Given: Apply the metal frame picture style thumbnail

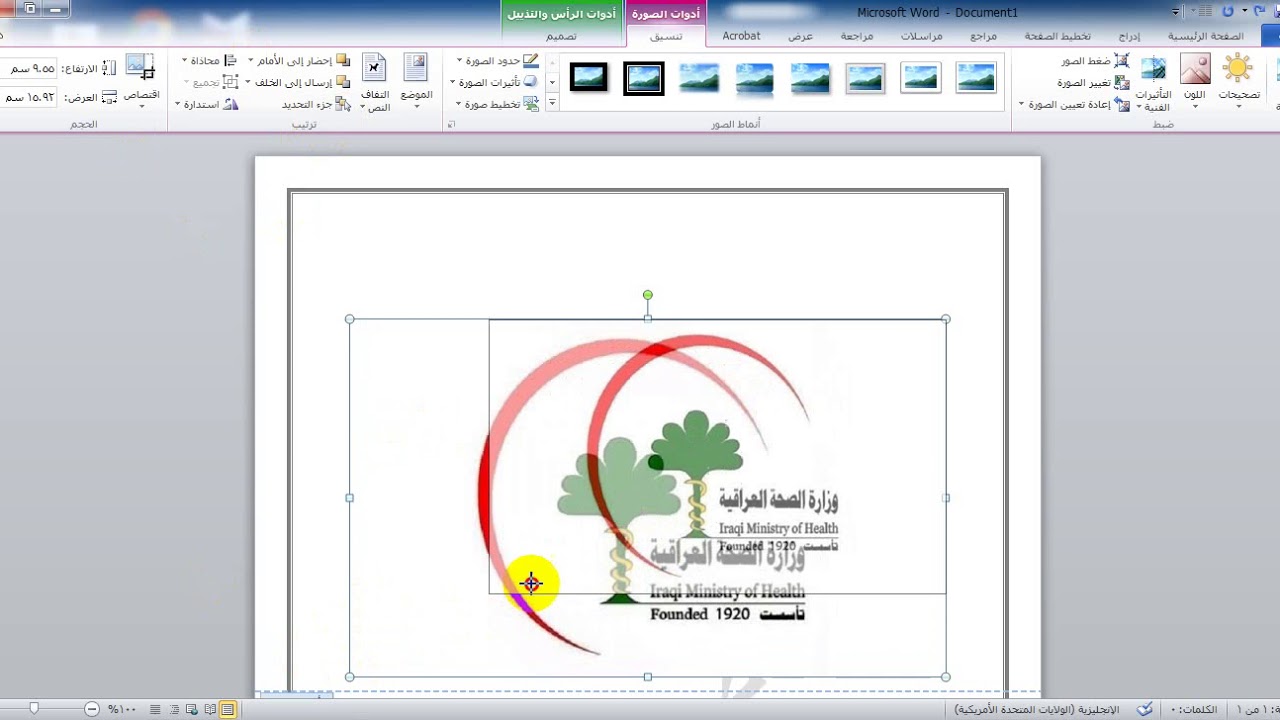Looking at the screenshot, I should tap(865, 77).
